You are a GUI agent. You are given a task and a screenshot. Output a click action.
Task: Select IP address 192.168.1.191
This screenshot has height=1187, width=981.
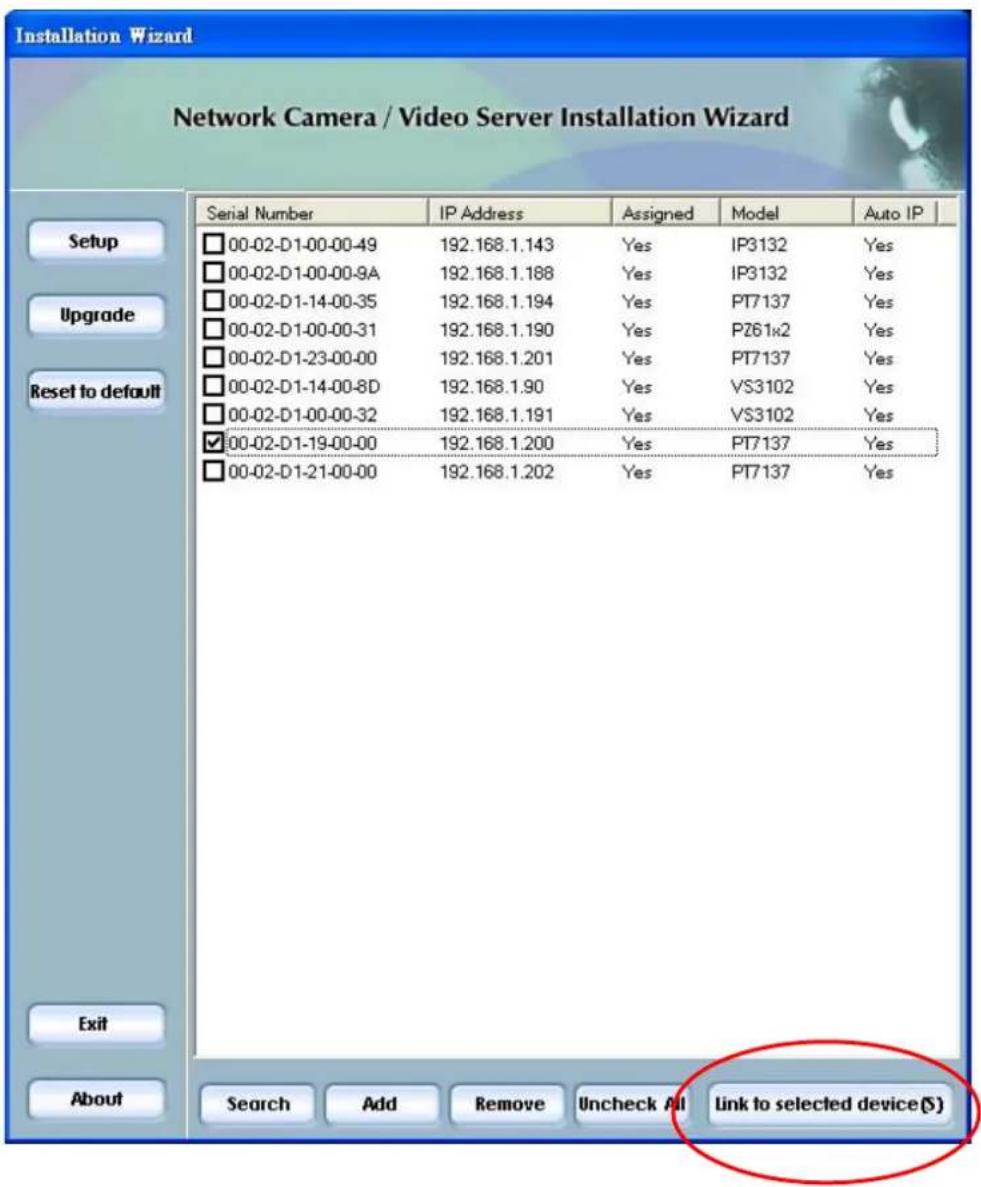tap(497, 415)
